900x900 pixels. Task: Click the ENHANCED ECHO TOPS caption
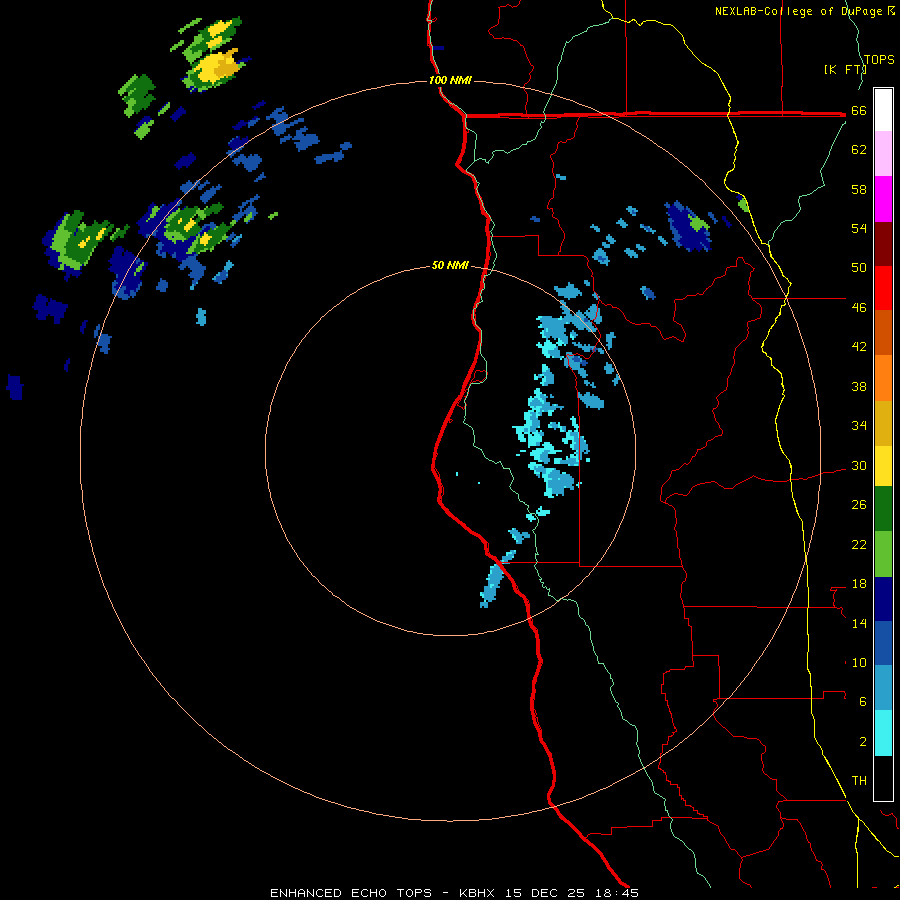(351, 893)
